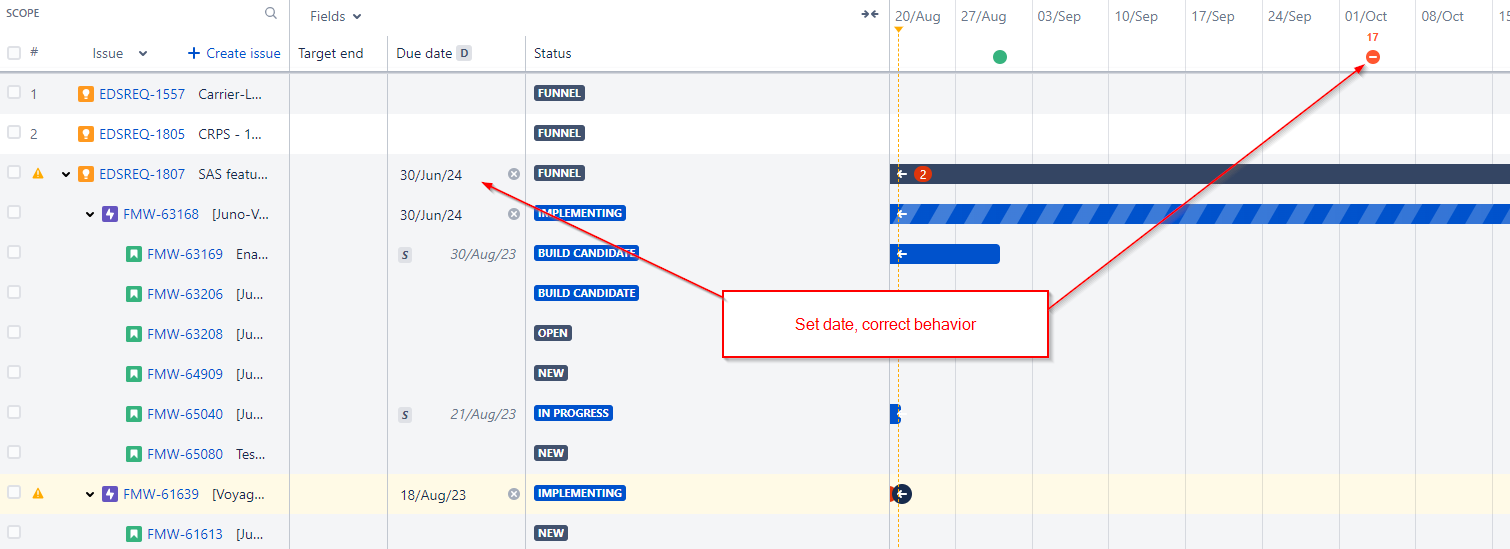Screen dimensions: 1510x549
Task: Collapse the FMW-63168 epic chevron
Action: coord(90,214)
